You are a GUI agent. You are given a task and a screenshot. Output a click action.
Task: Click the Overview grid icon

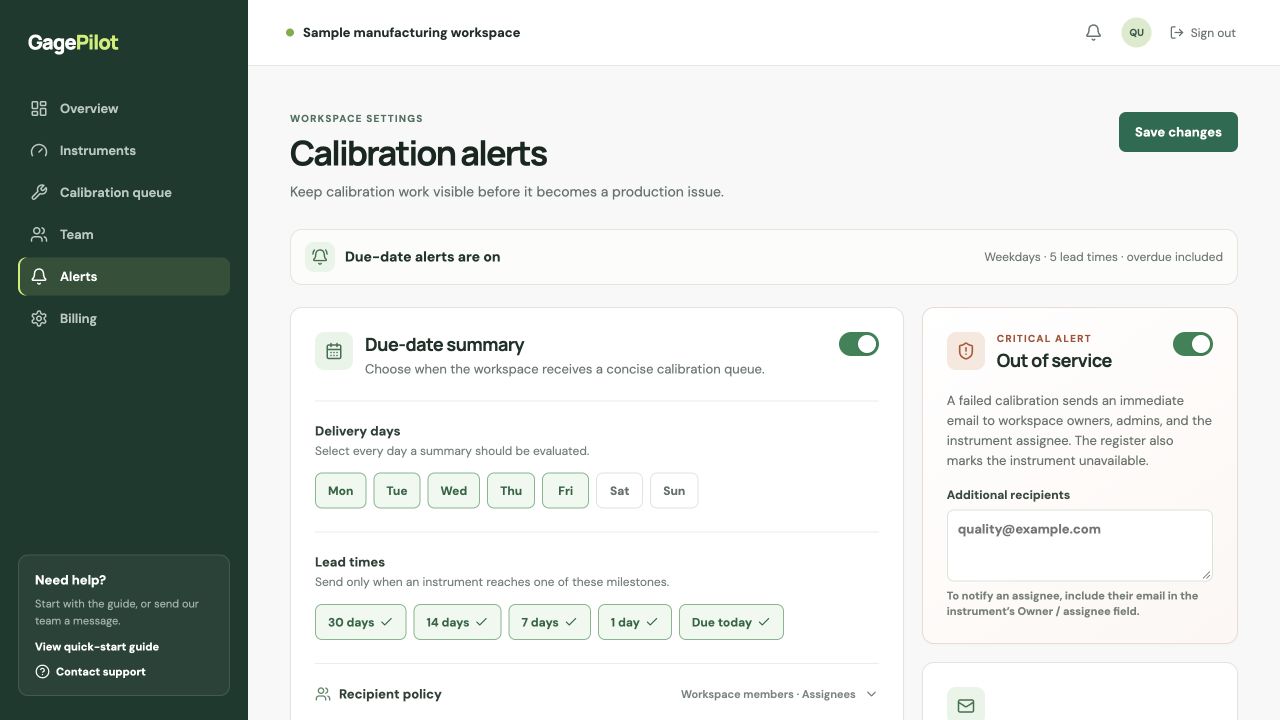pyautogui.click(x=39, y=108)
